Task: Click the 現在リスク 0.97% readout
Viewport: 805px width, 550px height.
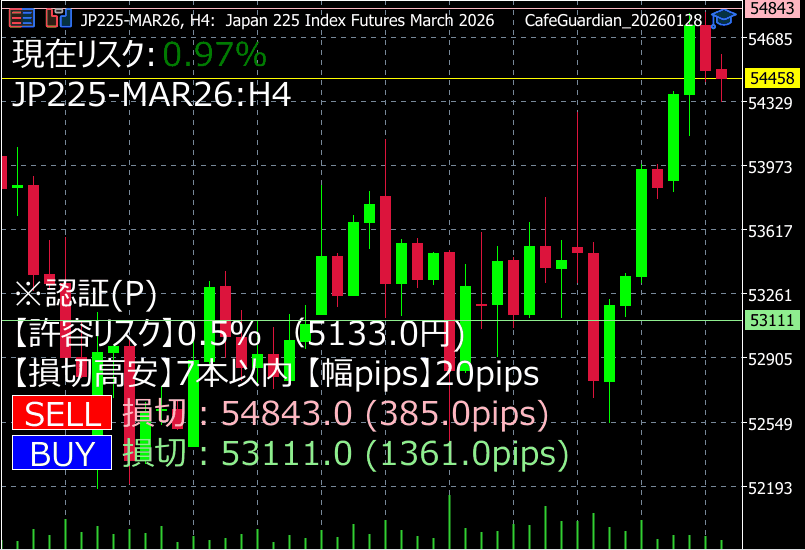Action: pyautogui.click(x=139, y=55)
